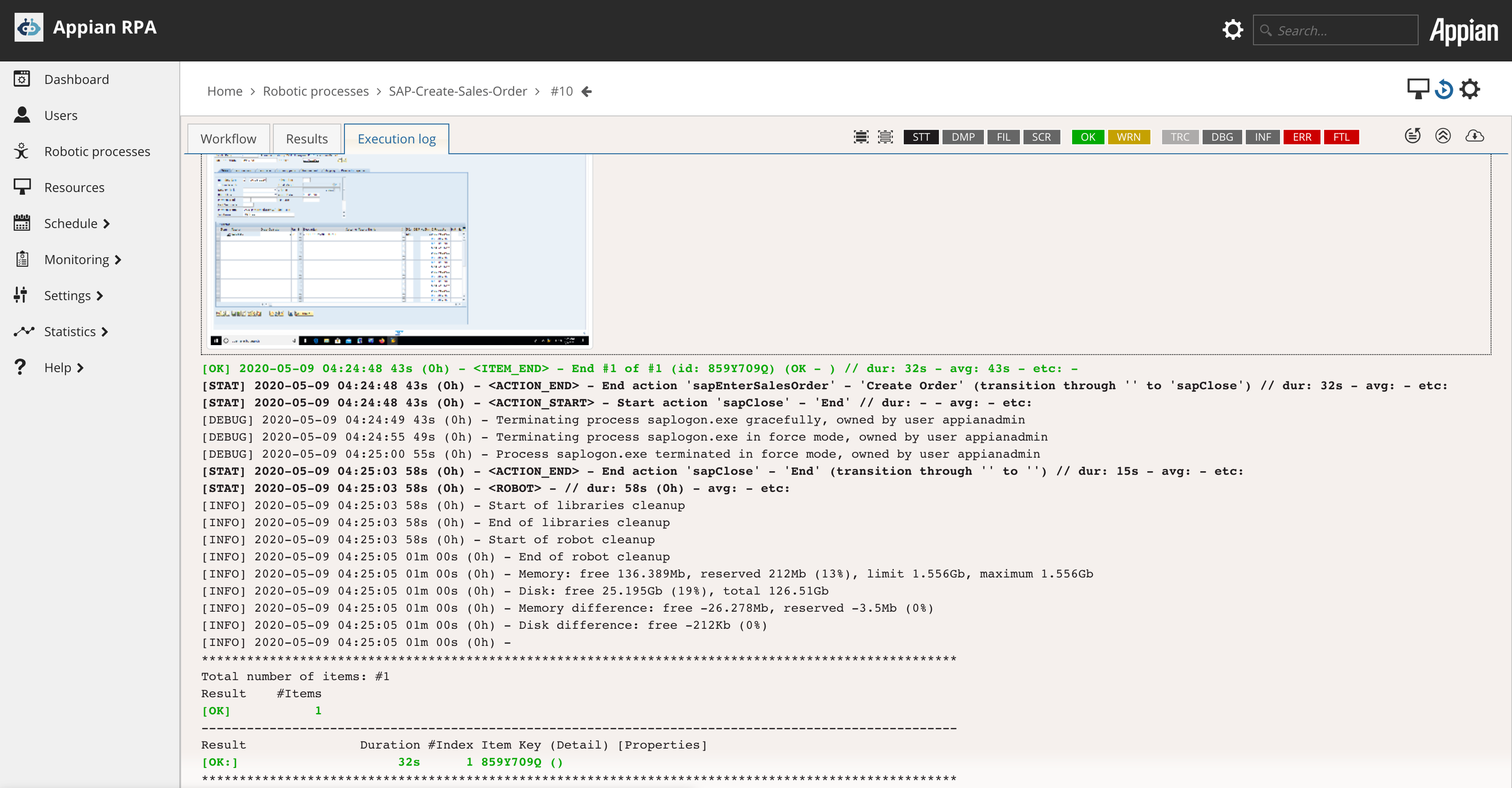This screenshot has height=788, width=1512.
Task: Open Dashboard from the sidebar
Action: pyautogui.click(x=76, y=79)
